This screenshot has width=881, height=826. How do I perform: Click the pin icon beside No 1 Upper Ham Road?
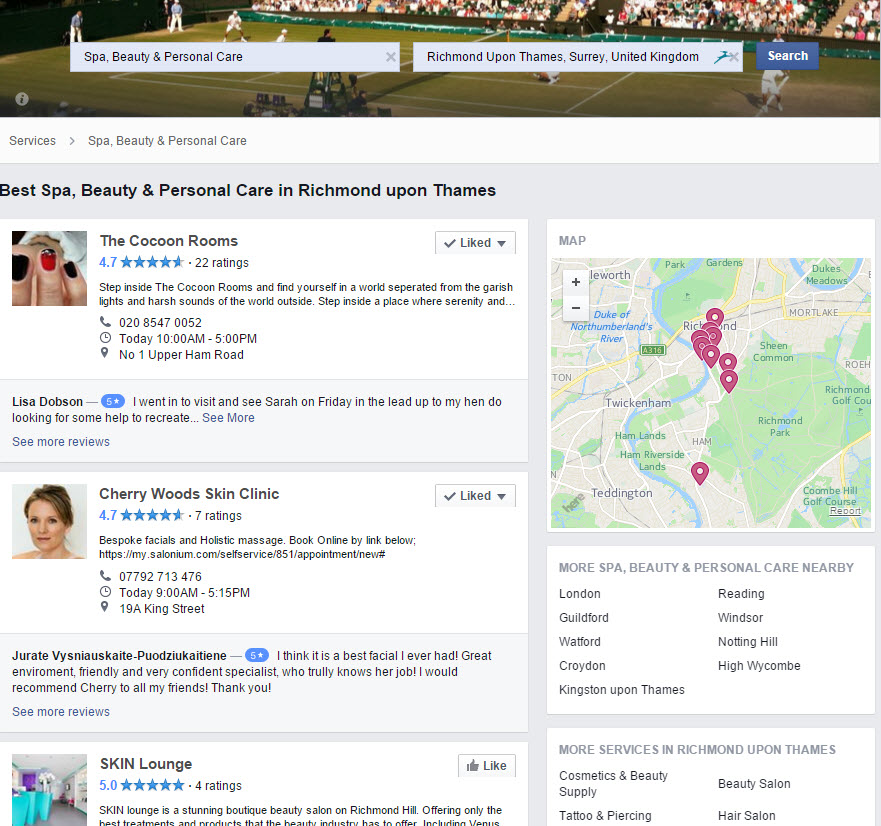tap(104, 354)
